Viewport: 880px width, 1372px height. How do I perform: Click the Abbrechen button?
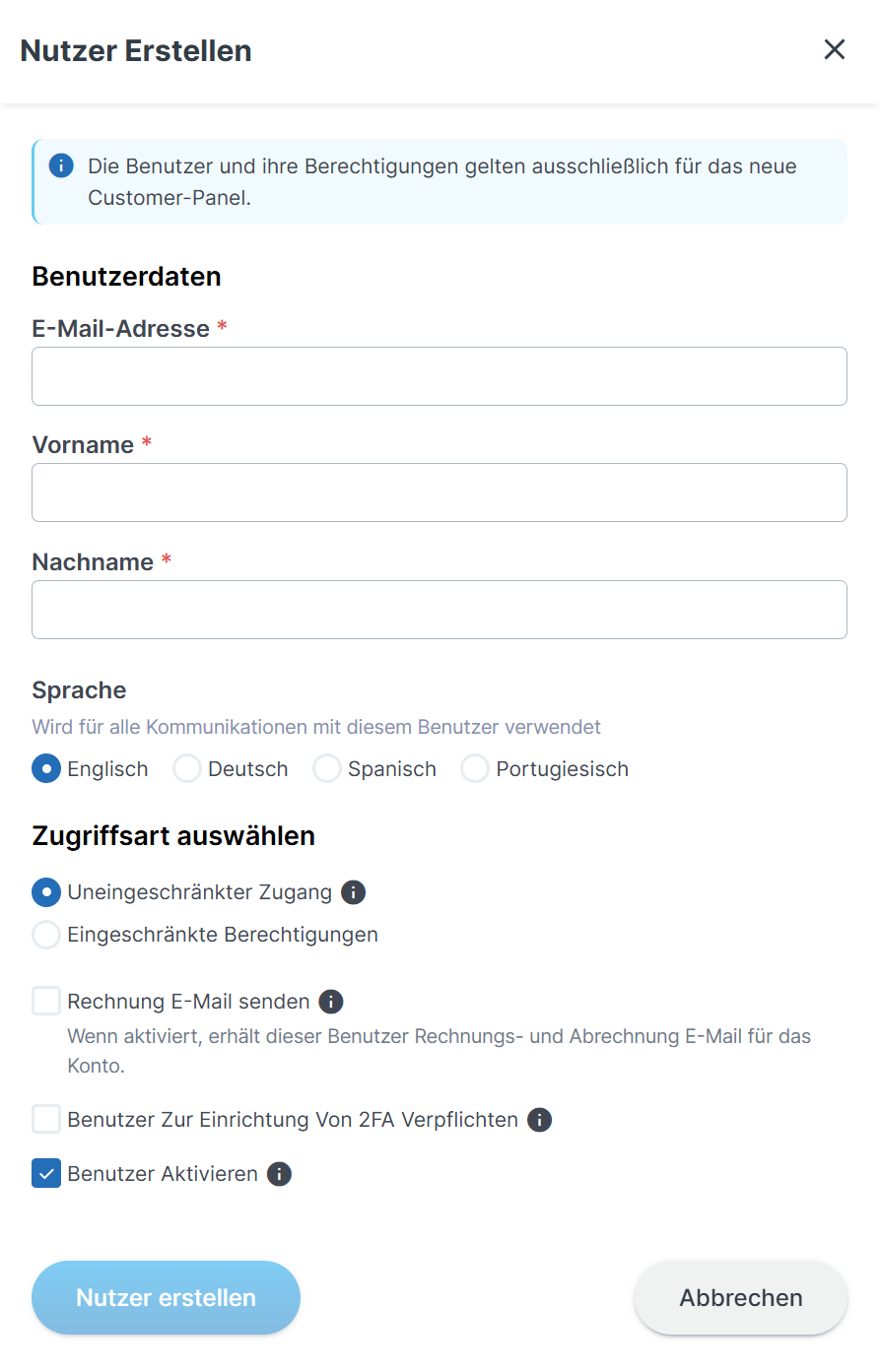click(741, 1298)
